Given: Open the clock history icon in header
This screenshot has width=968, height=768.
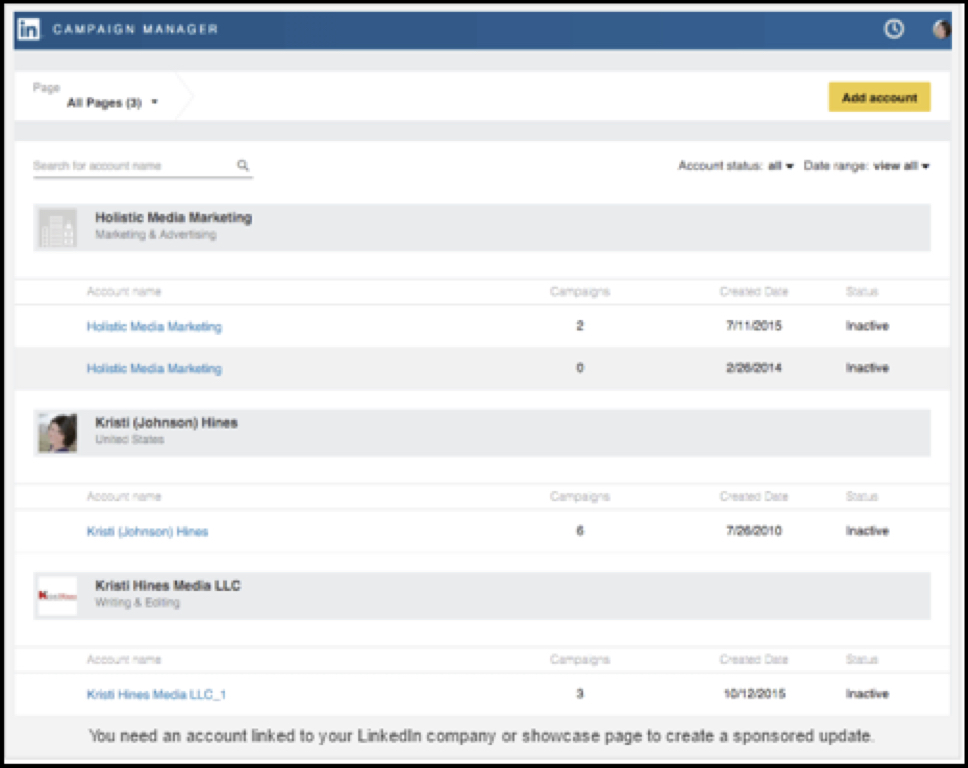Looking at the screenshot, I should click(894, 28).
